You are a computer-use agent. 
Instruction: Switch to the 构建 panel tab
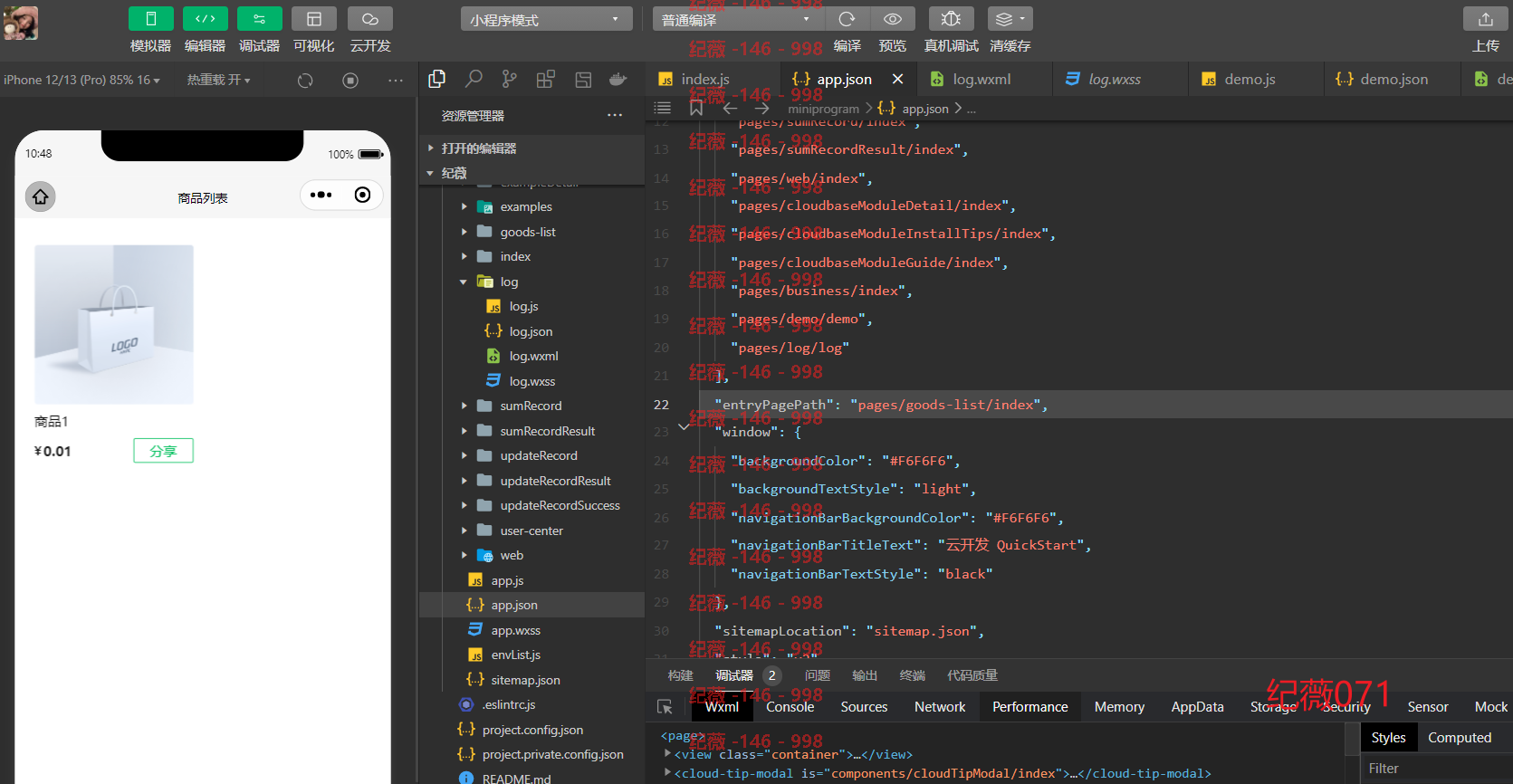click(680, 675)
